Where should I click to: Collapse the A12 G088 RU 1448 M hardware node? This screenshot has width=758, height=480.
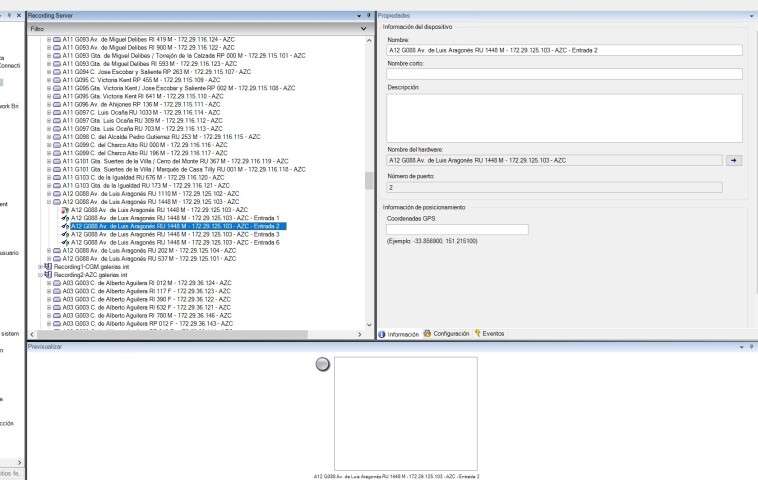click(x=49, y=201)
